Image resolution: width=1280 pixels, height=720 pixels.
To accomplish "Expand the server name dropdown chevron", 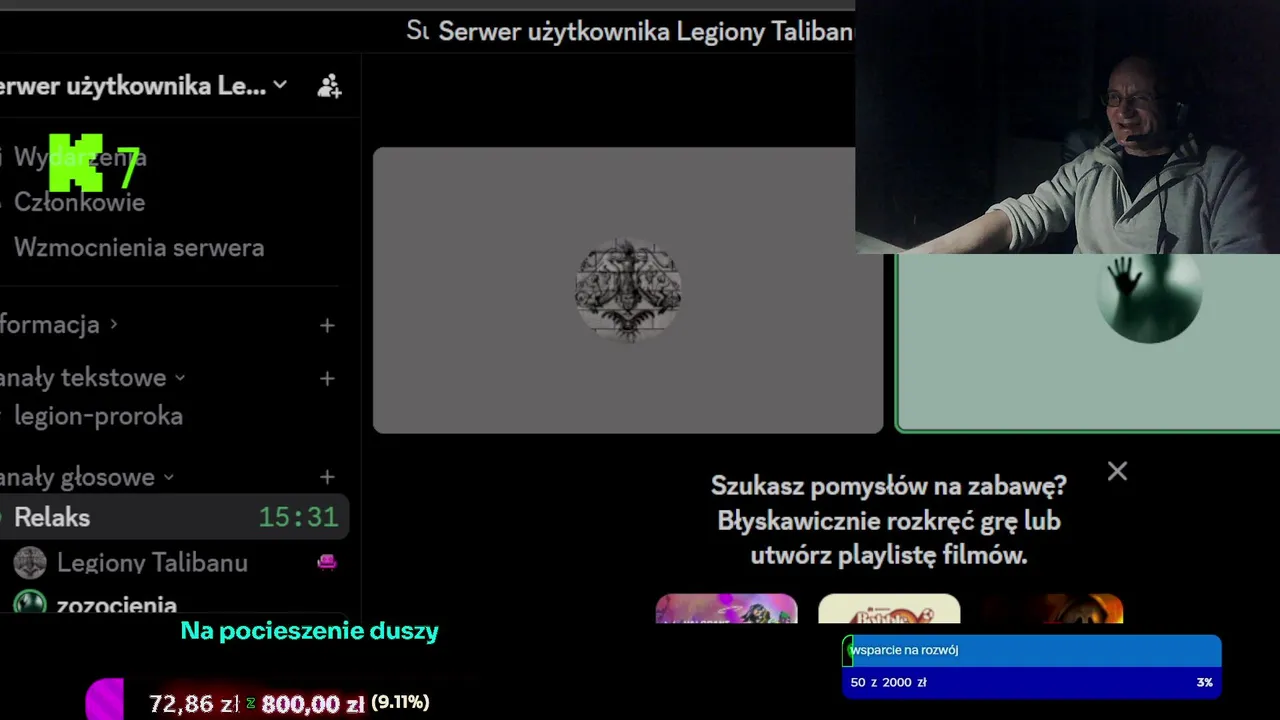I will click(x=280, y=85).
